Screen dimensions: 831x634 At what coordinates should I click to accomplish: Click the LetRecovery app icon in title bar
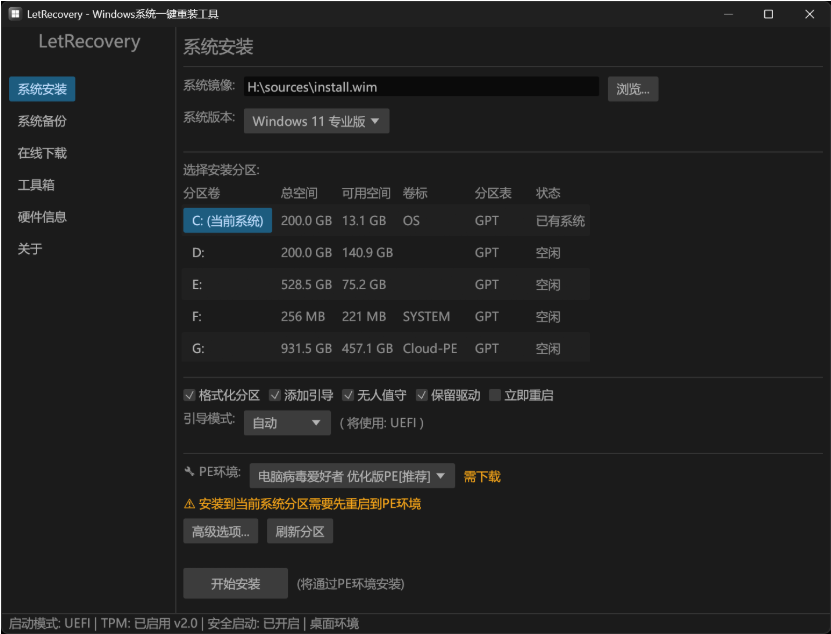(14, 15)
